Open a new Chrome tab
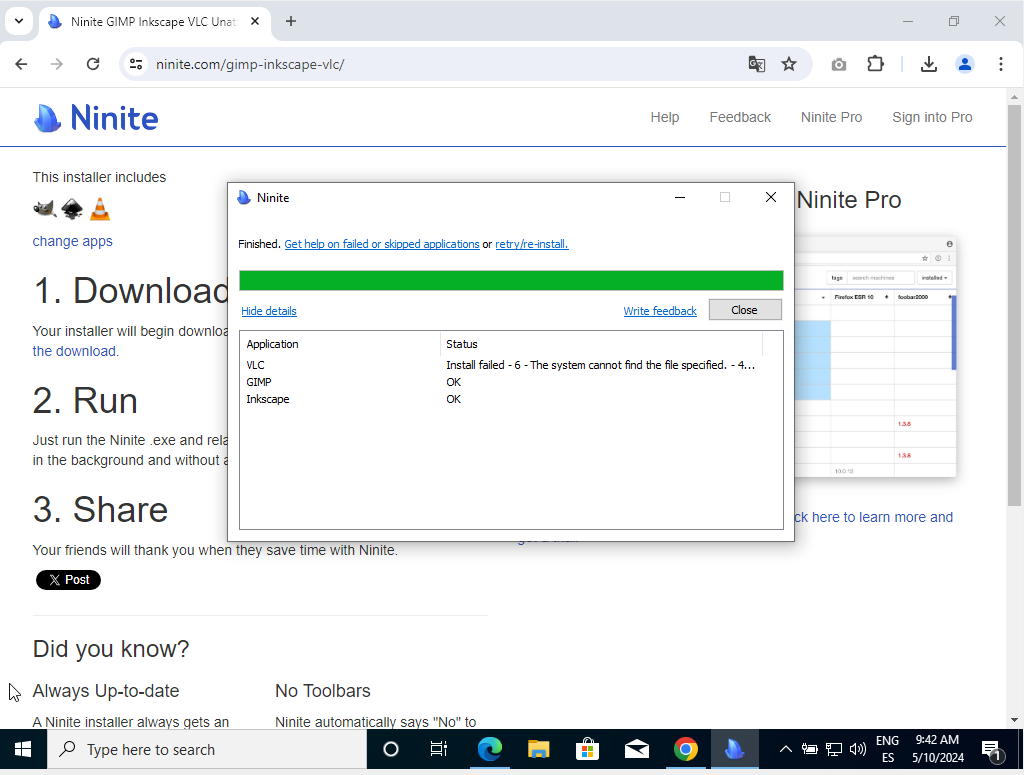 pos(291,22)
